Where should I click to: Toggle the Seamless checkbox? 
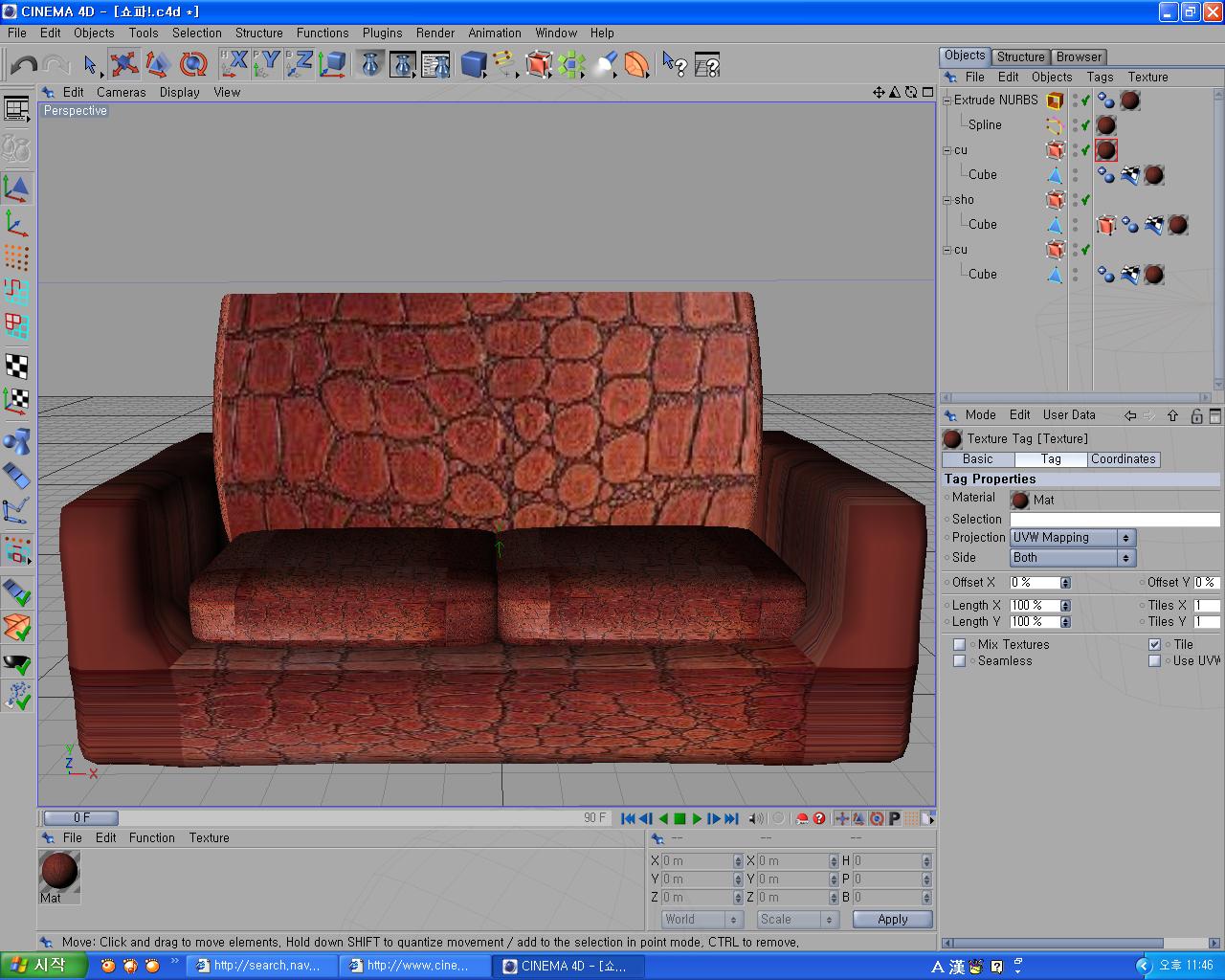coord(959,661)
